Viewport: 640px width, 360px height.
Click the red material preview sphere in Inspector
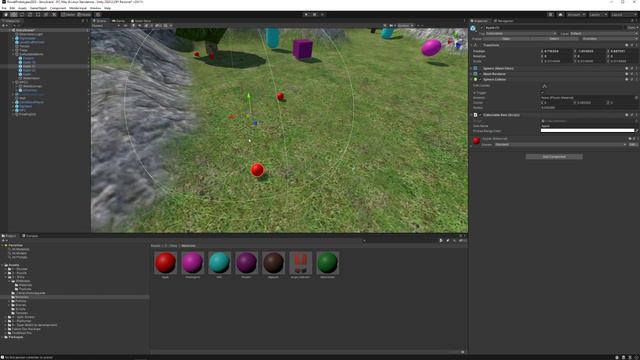click(476, 141)
